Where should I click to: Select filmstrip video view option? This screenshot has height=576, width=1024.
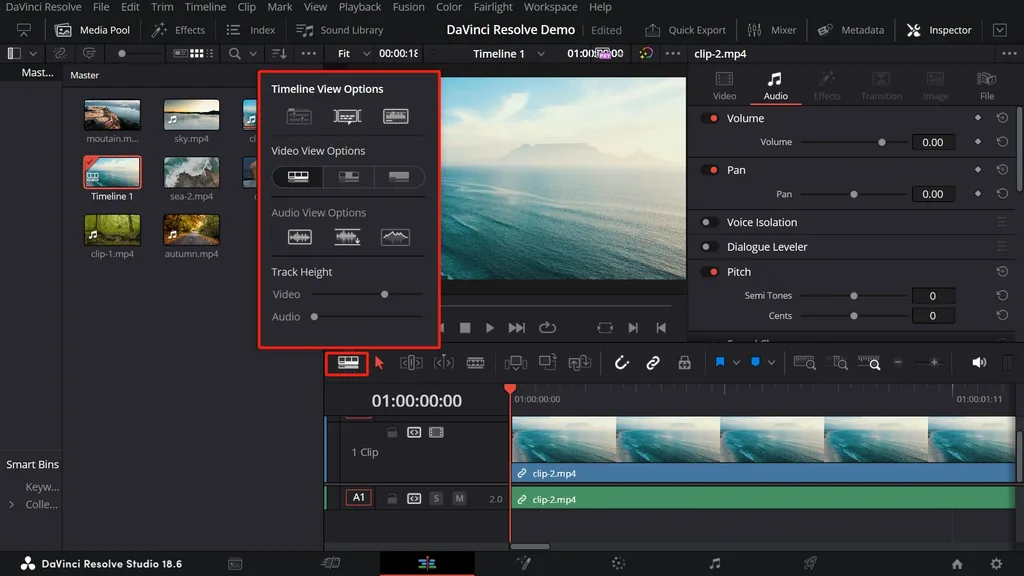[x=298, y=177]
